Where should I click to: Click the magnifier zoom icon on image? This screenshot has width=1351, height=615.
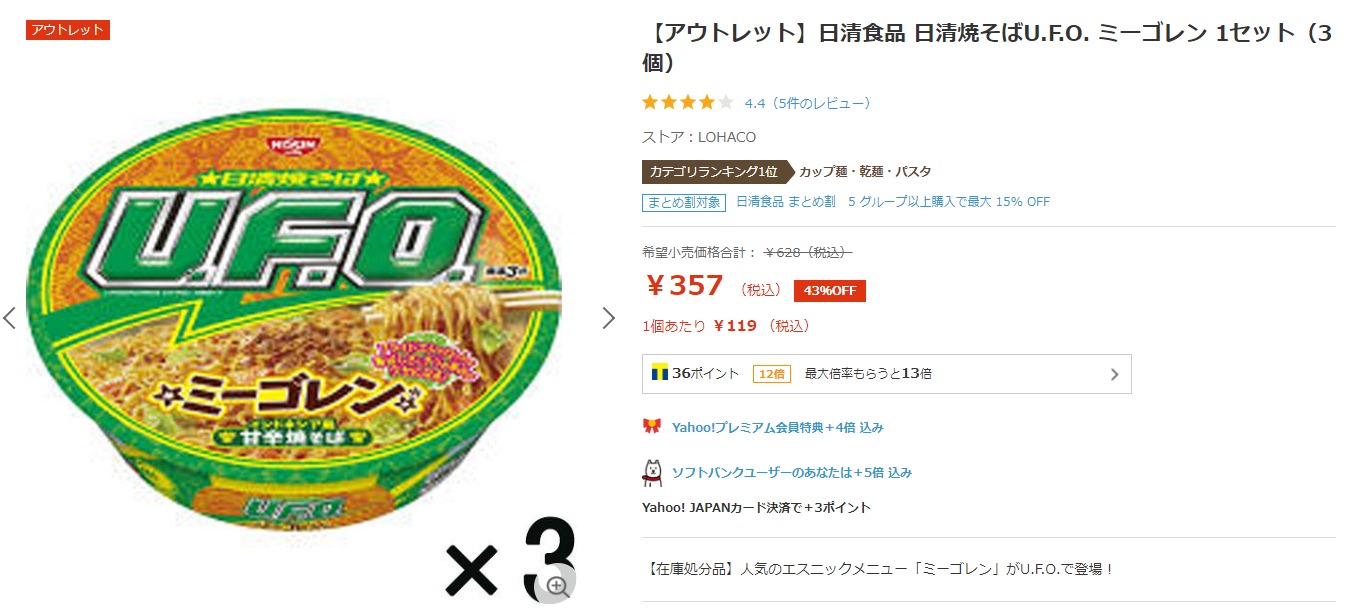pos(557,586)
